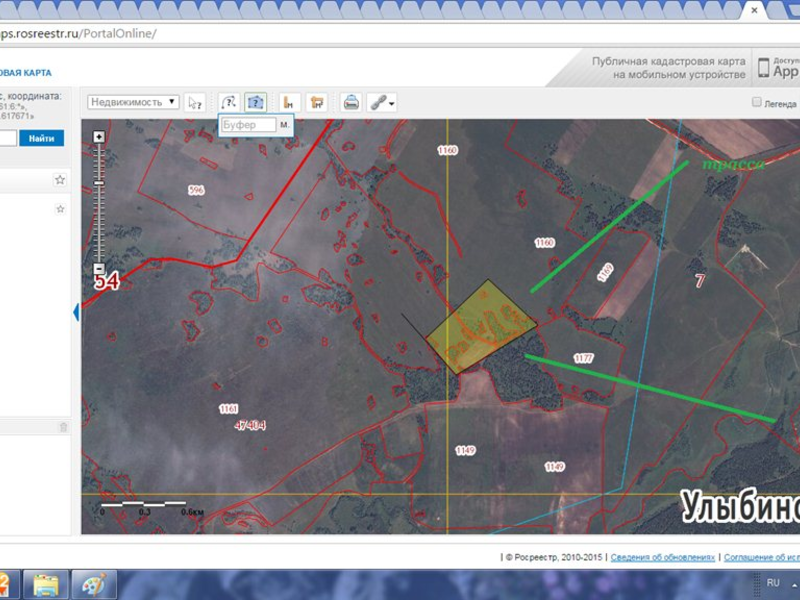Toggle the Легенда checkbox
This screenshot has width=800, height=600.
click(757, 102)
